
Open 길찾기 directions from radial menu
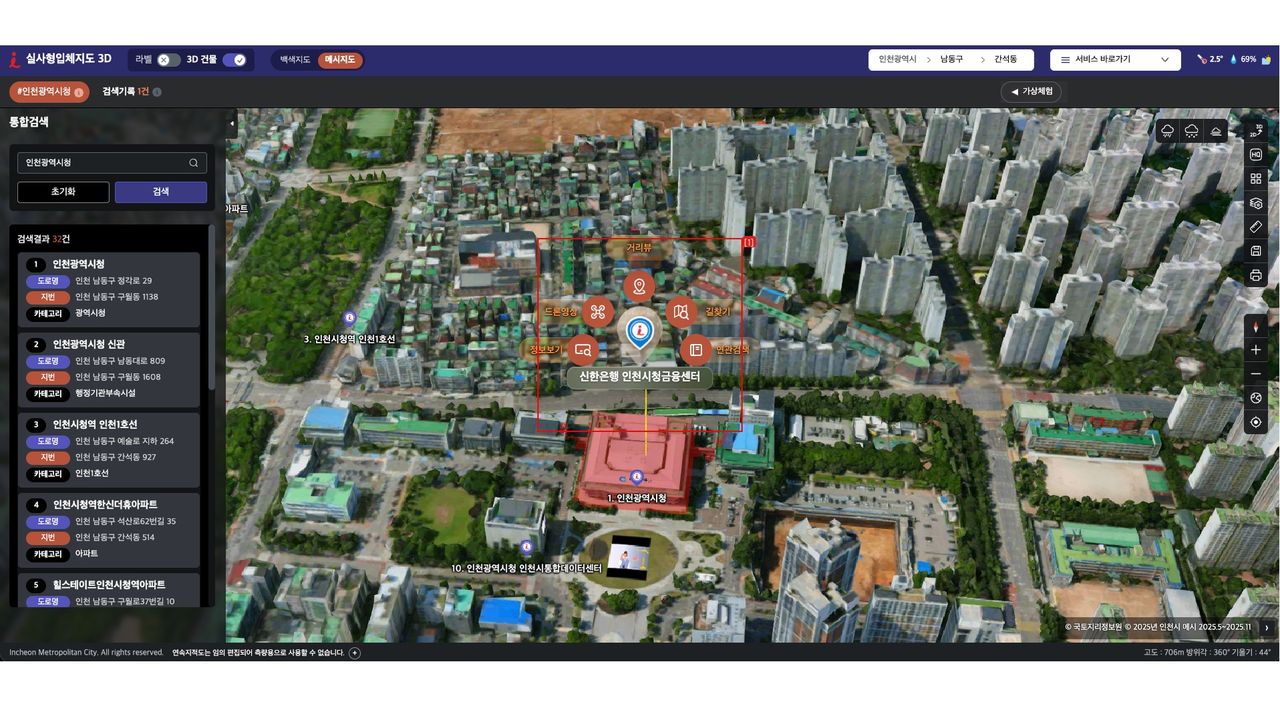coord(681,312)
